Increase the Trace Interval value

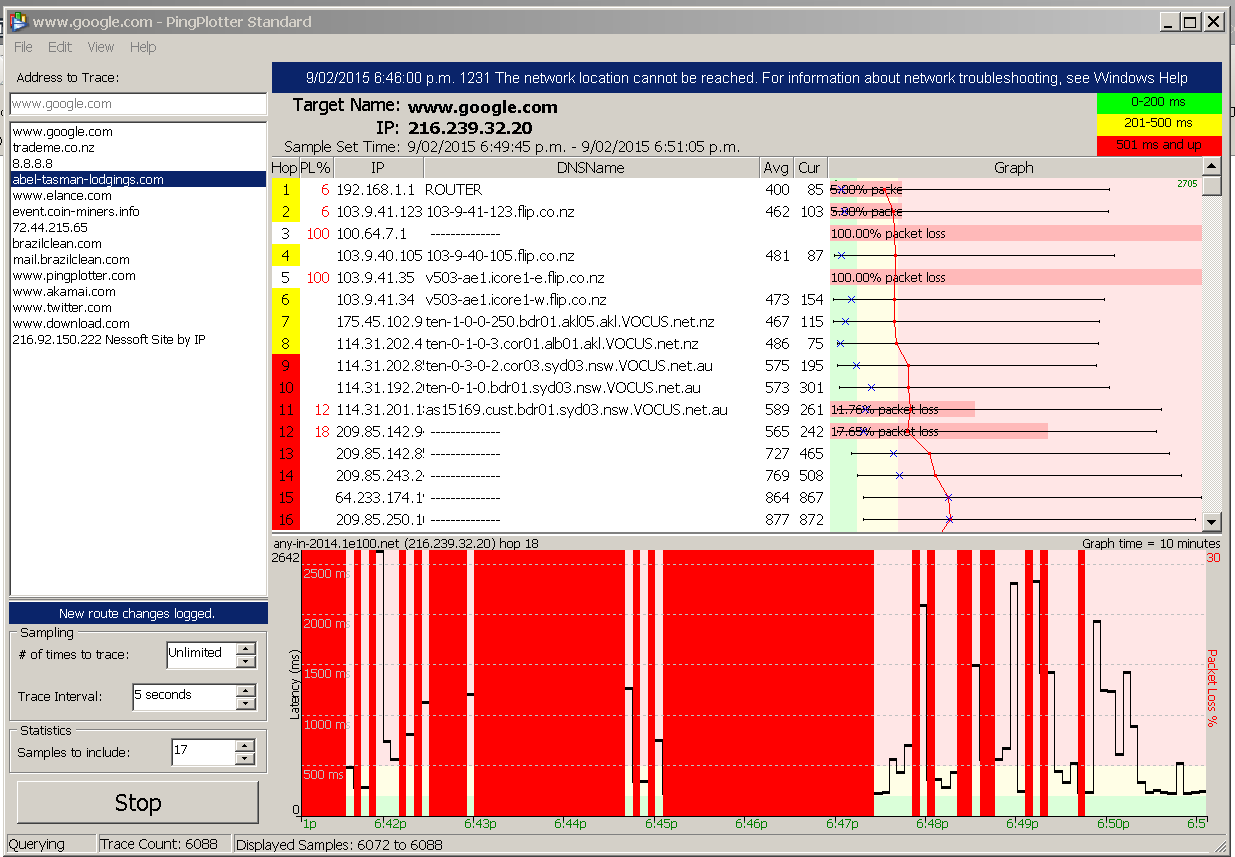pos(246,690)
